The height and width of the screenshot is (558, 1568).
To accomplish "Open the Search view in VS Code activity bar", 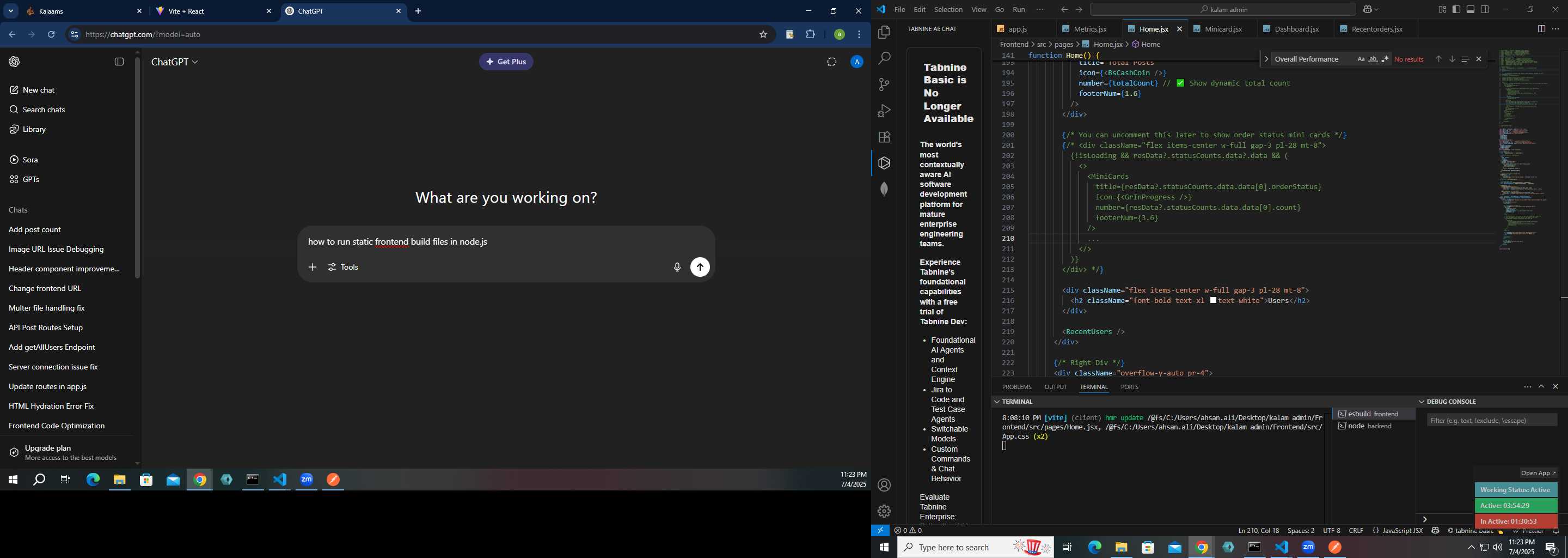I will coord(884,58).
